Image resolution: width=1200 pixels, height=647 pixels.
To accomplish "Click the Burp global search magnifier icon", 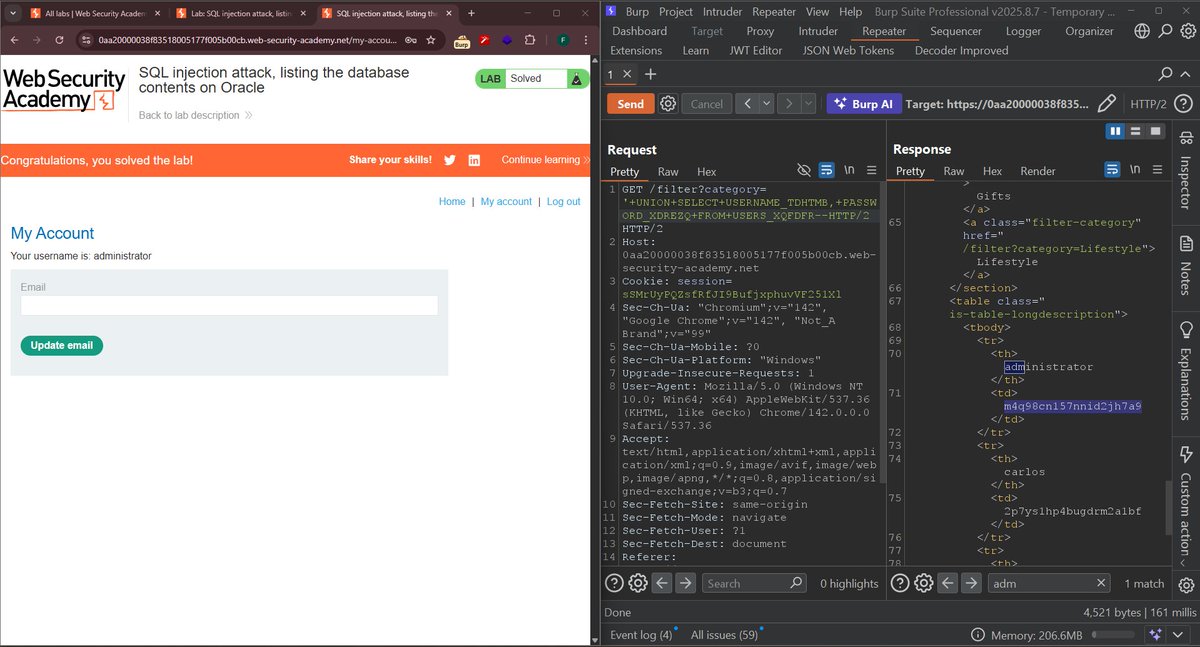I will pos(1165,31).
